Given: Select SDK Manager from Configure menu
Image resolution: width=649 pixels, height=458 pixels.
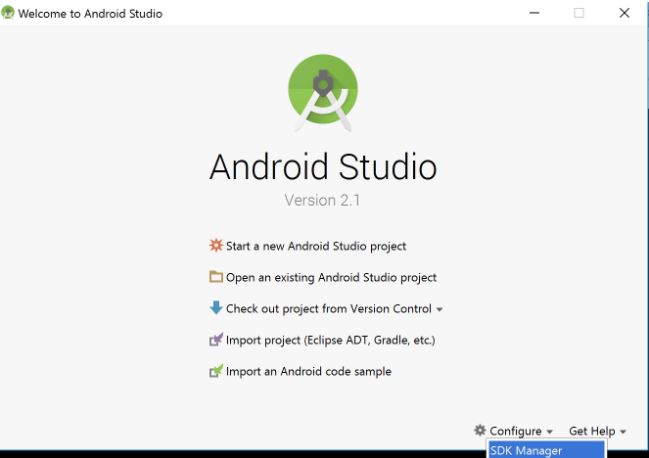Looking at the screenshot, I should tap(546, 450).
